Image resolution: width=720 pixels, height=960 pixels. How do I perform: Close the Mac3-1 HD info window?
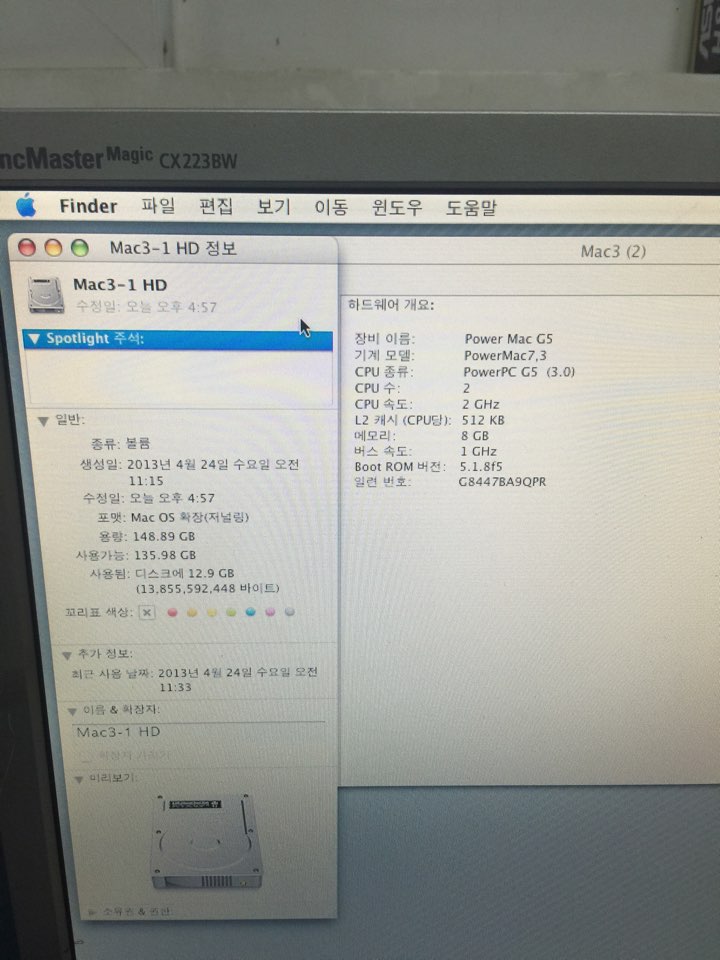28,248
